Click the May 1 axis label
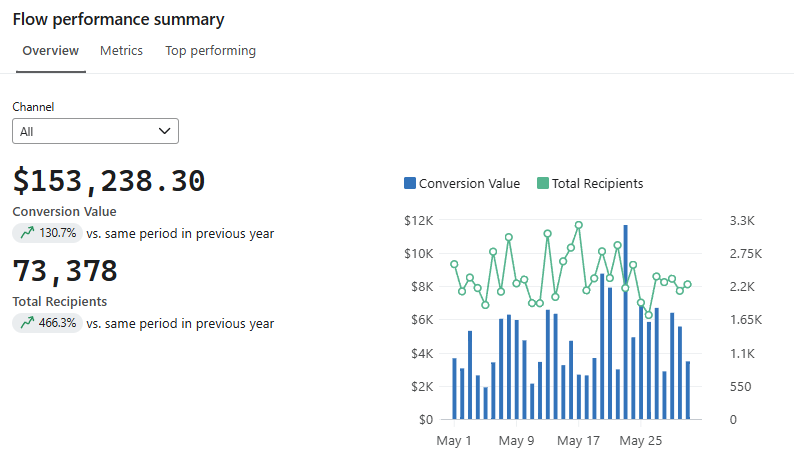 [454, 441]
